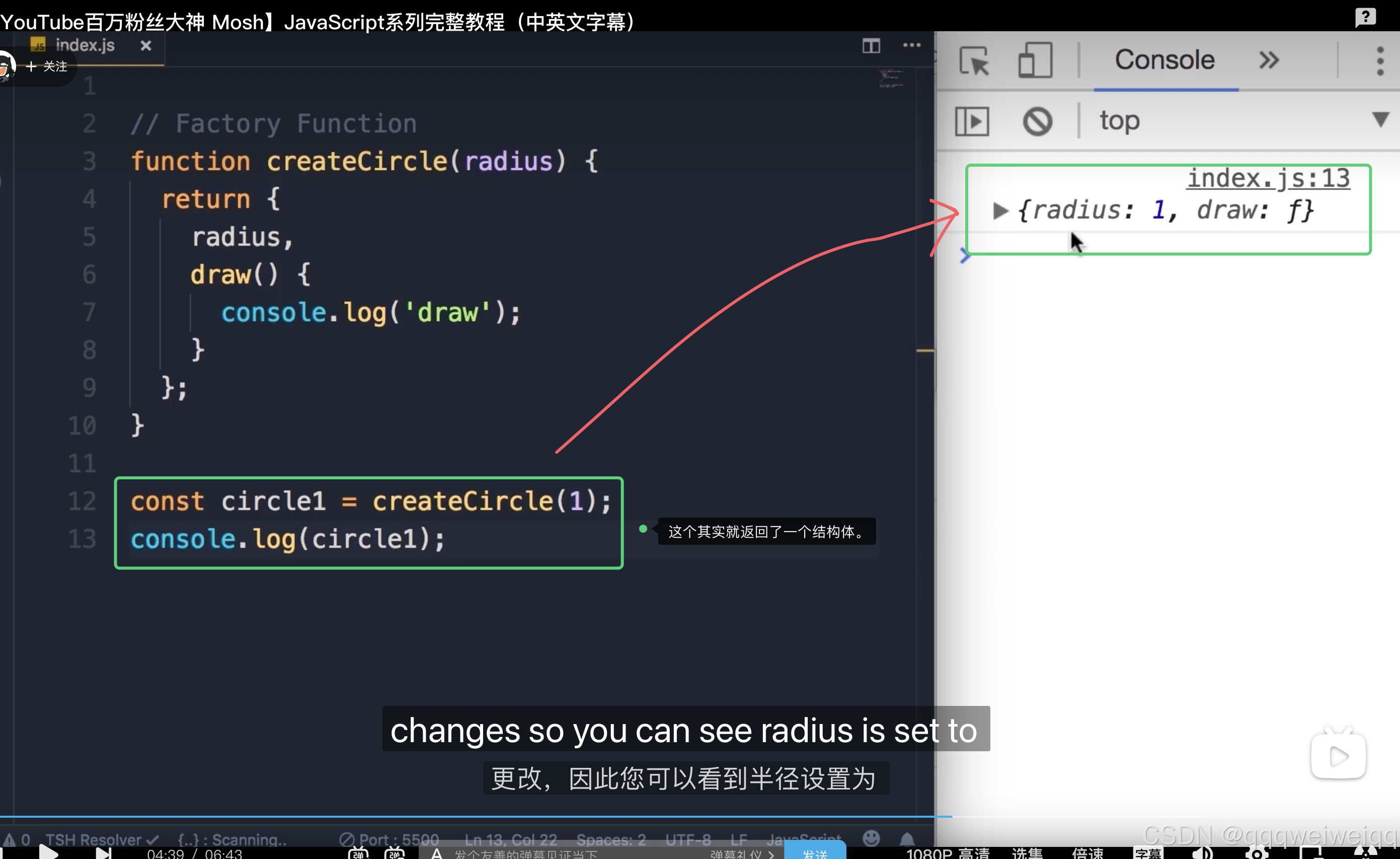
Task: Click the editor minimap thumbnail
Action: (x=890, y=79)
